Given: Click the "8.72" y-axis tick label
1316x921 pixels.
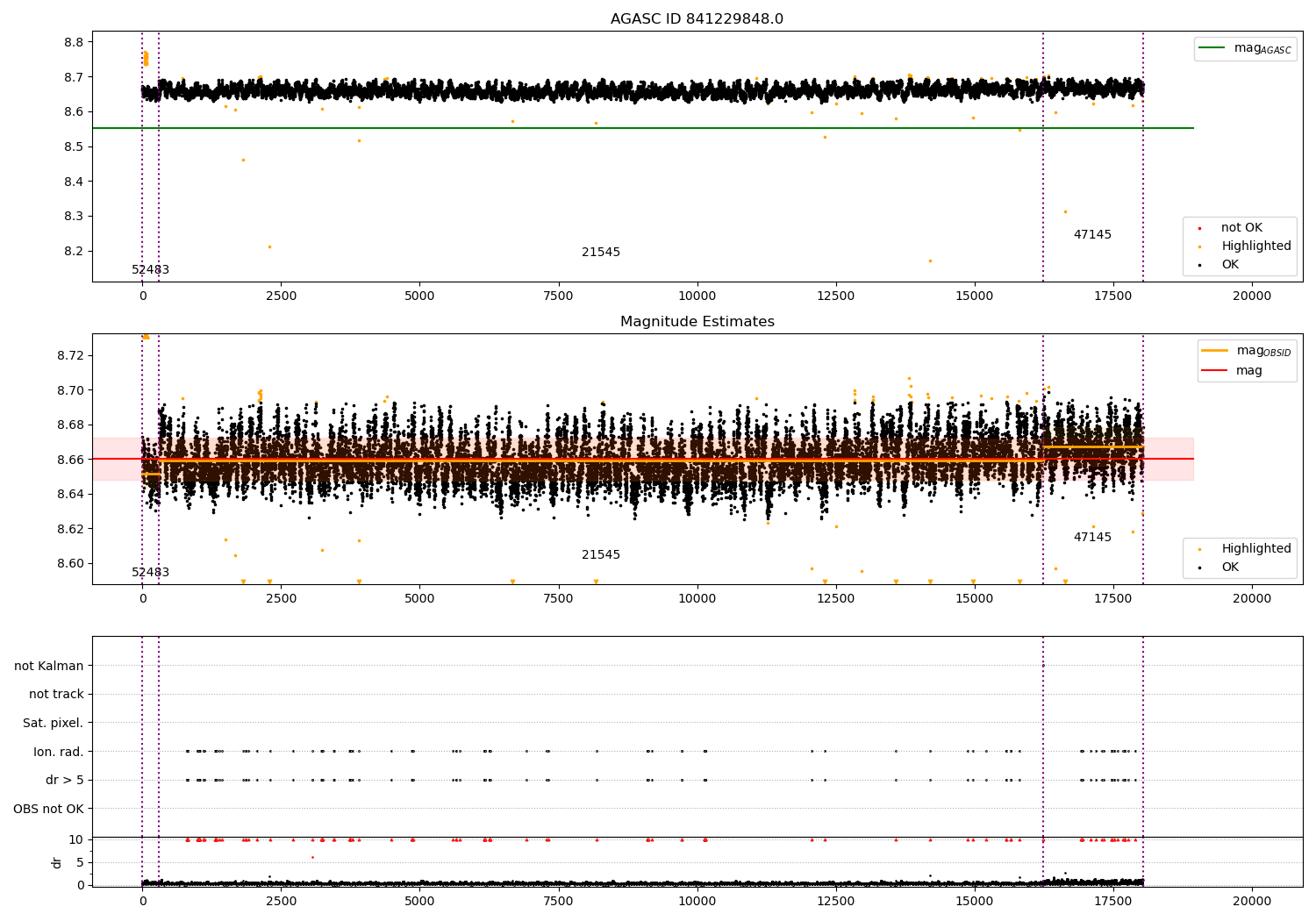Looking at the screenshot, I should 70,355.
